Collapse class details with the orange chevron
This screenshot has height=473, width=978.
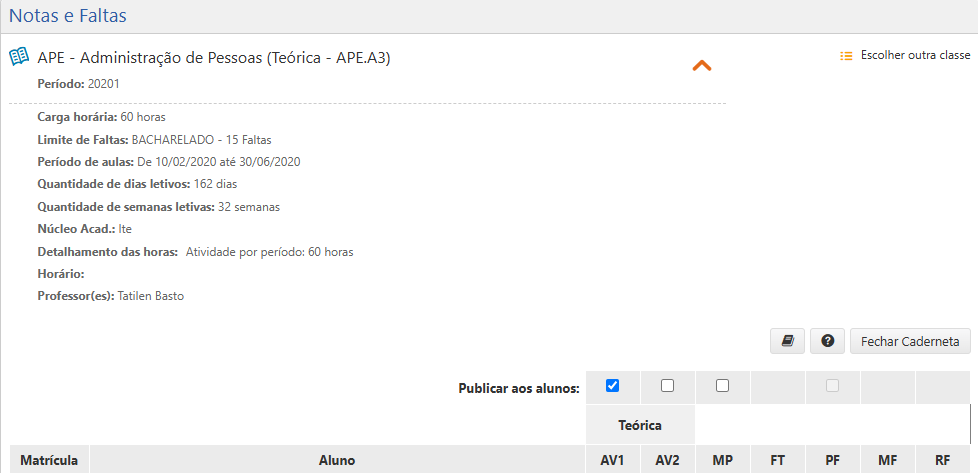[702, 66]
